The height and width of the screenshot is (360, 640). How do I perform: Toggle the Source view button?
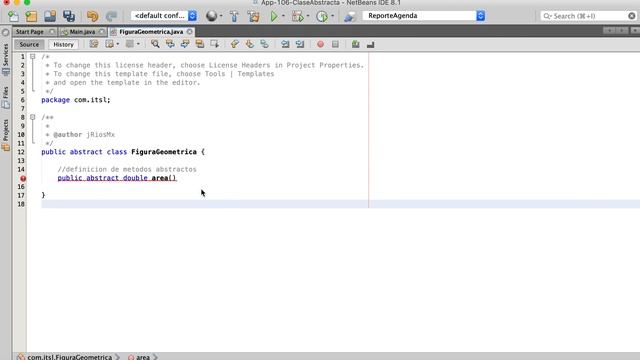29,44
